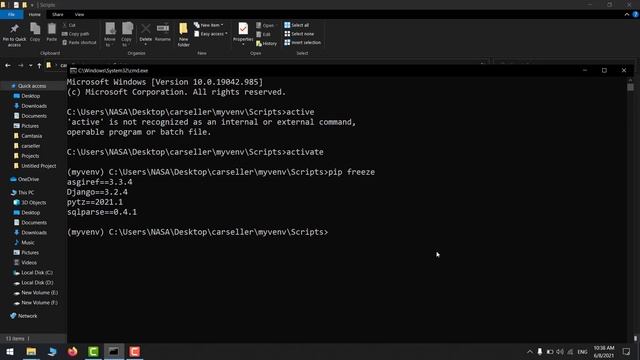The width and height of the screenshot is (640, 360).
Task: Open the Copy to ribbon button
Action: (127, 35)
